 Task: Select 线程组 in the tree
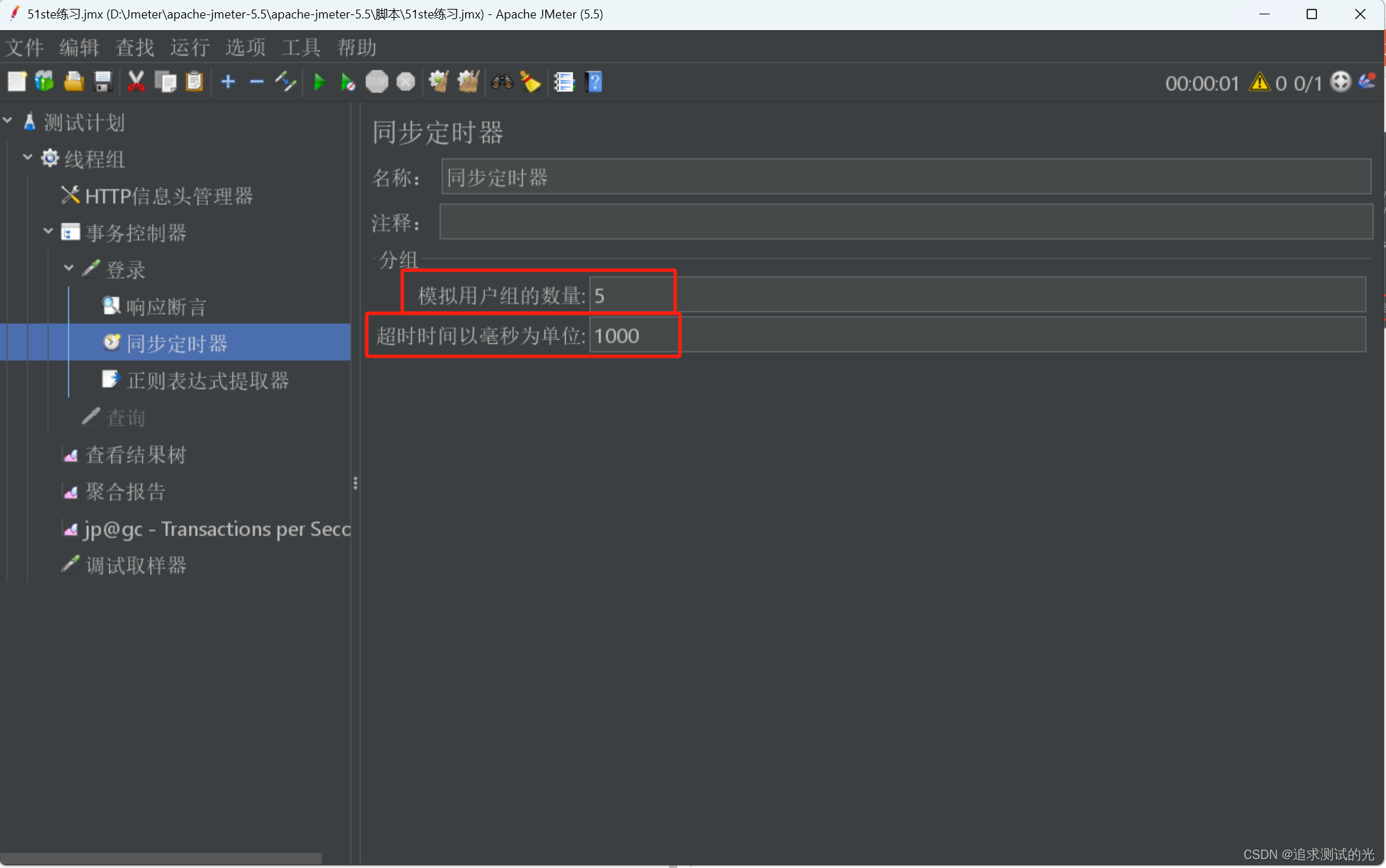(94, 159)
